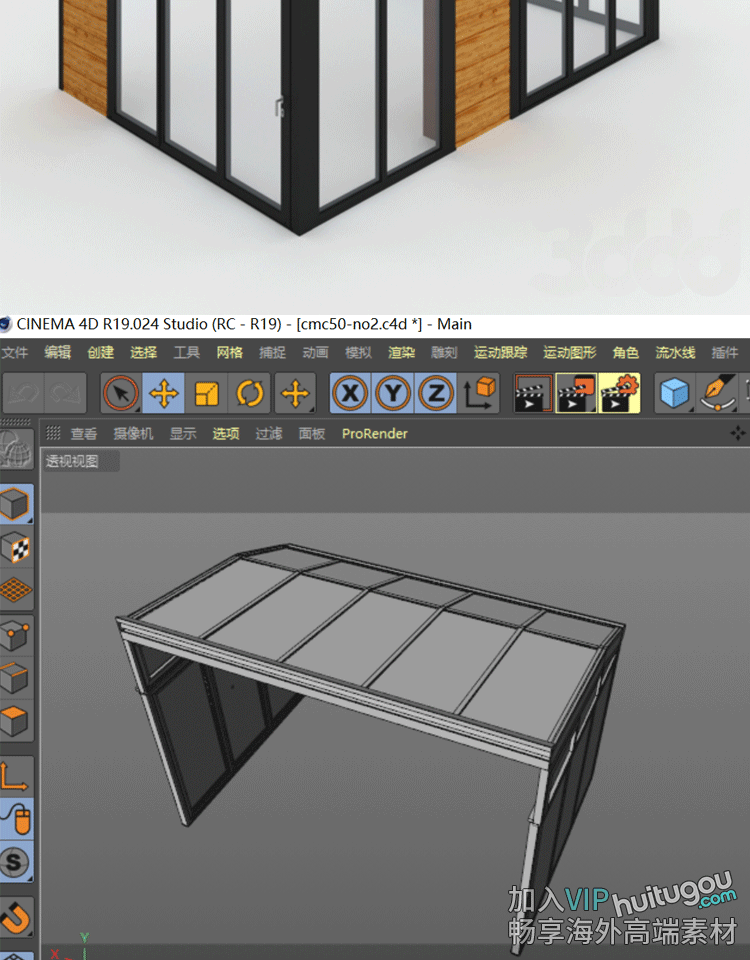Toggle the X axis lock
This screenshot has height=960, width=750.
point(350,393)
